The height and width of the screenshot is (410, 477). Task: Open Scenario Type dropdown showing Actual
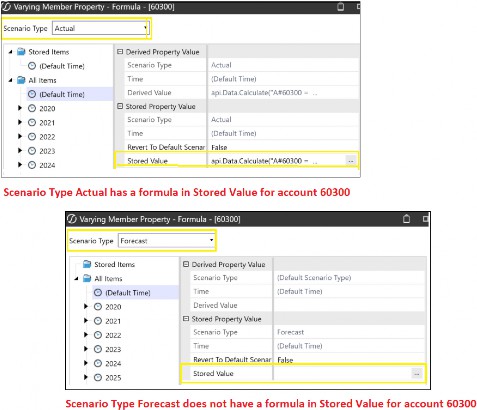coord(100,28)
